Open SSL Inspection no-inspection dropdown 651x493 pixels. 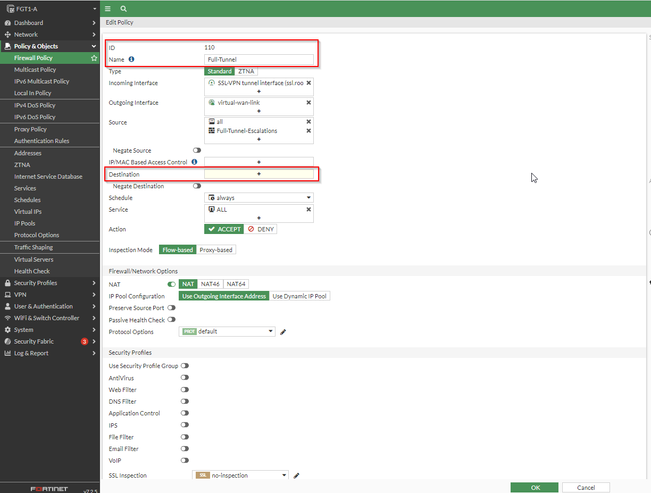tap(240, 475)
